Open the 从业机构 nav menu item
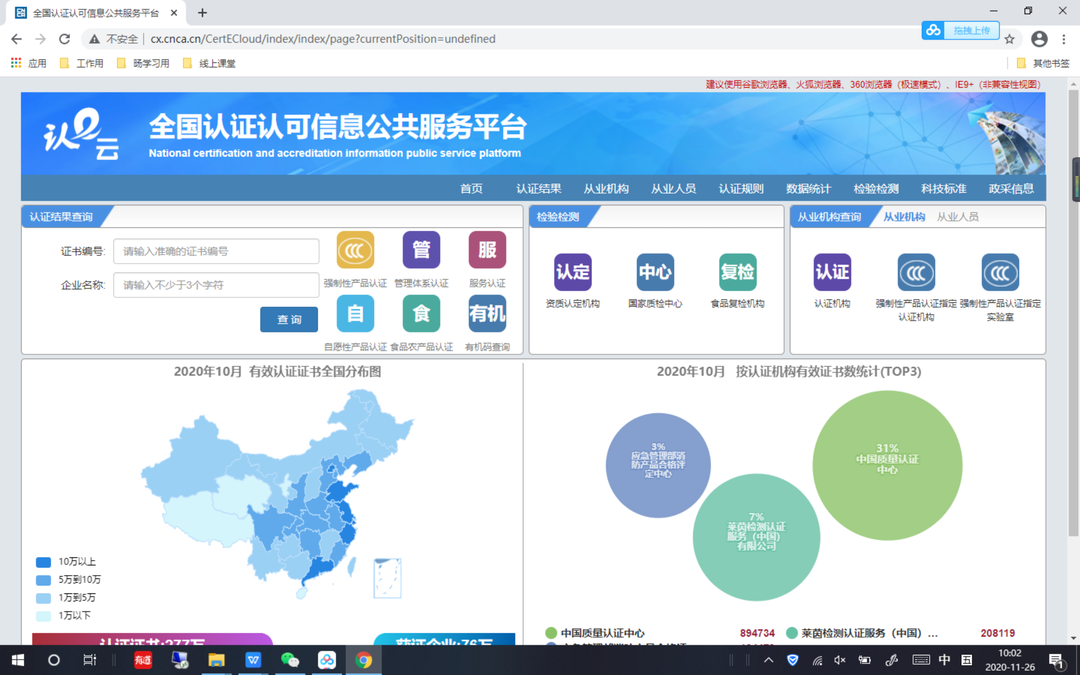 click(606, 189)
